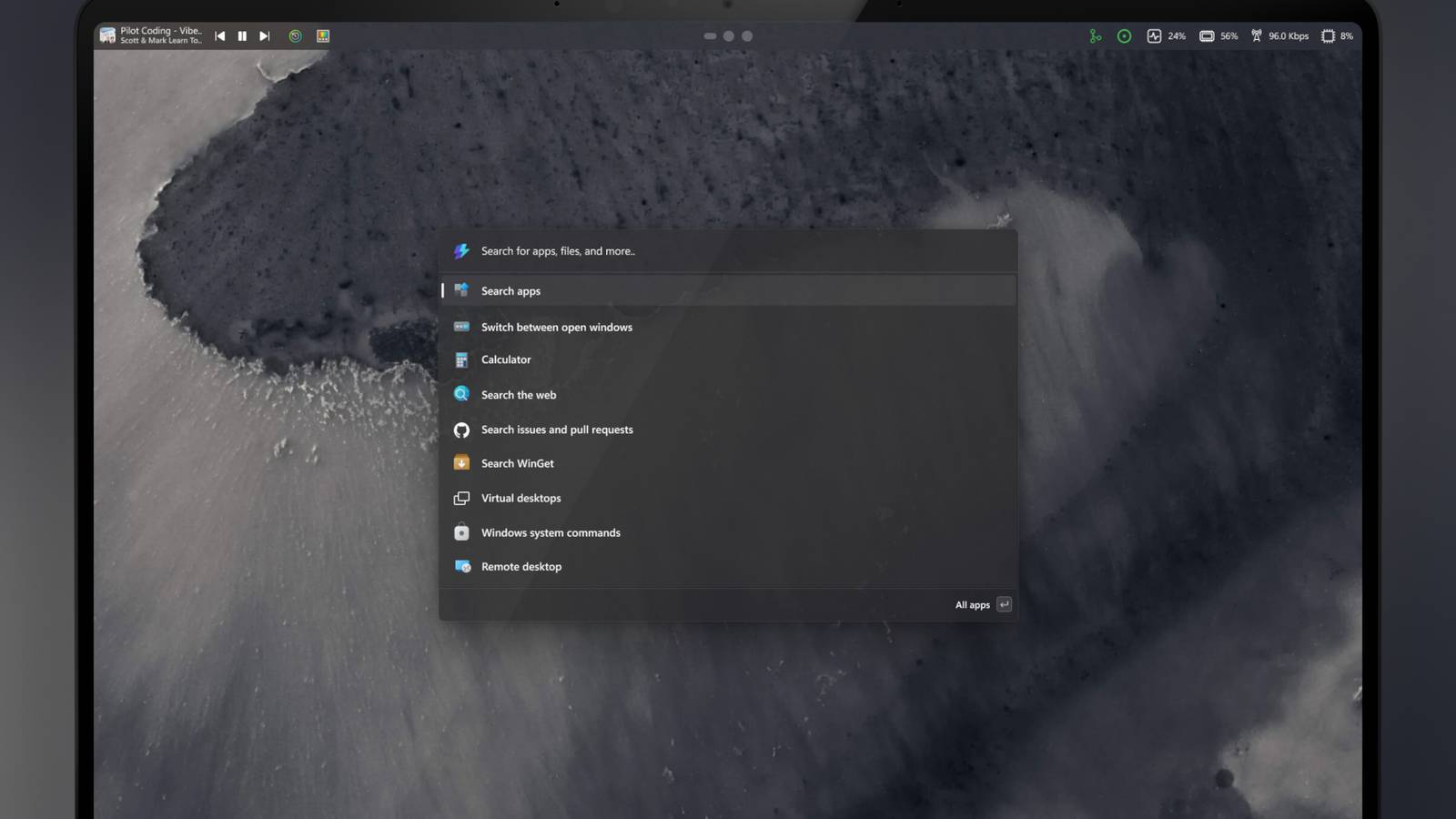Screen dimensions: 1456x819
Task: Open Windows system commands
Action: click(x=550, y=533)
